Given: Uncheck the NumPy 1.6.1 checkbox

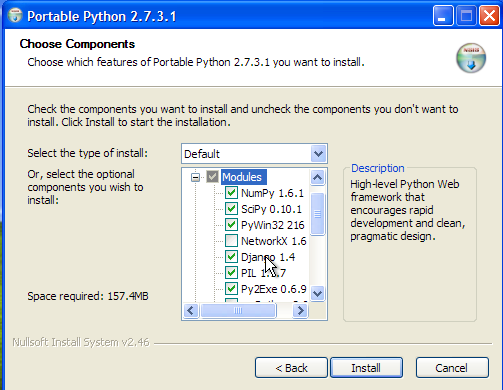Looking at the screenshot, I should point(231,193).
